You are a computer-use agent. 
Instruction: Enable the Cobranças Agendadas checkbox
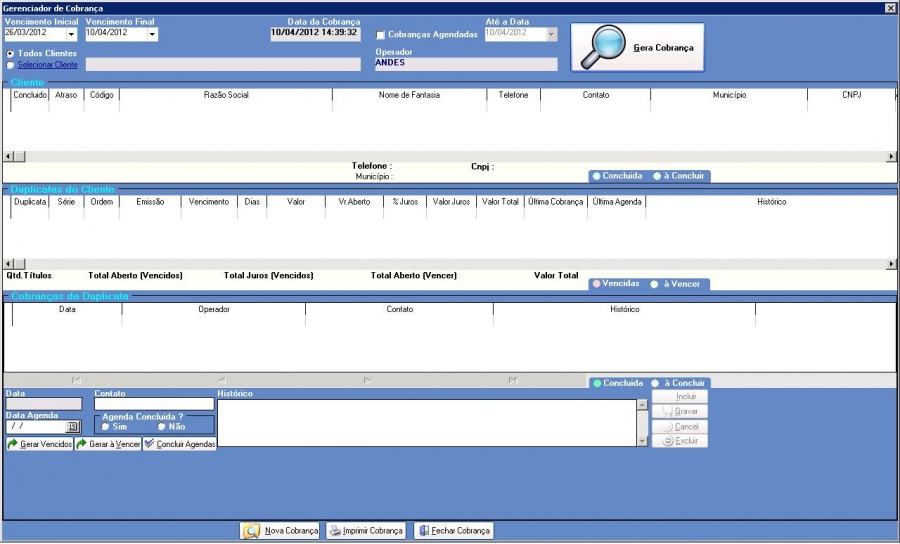(380, 35)
